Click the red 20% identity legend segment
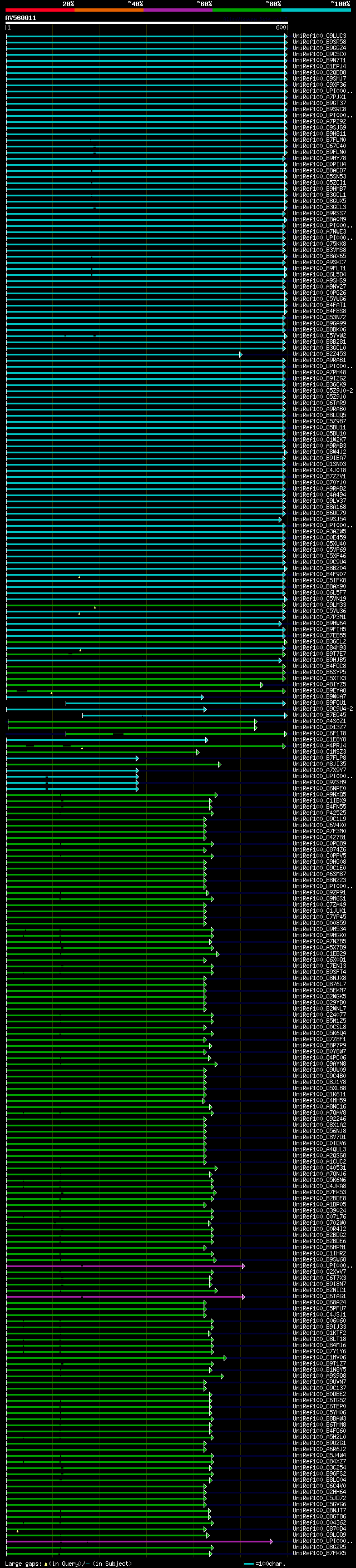 point(39,10)
